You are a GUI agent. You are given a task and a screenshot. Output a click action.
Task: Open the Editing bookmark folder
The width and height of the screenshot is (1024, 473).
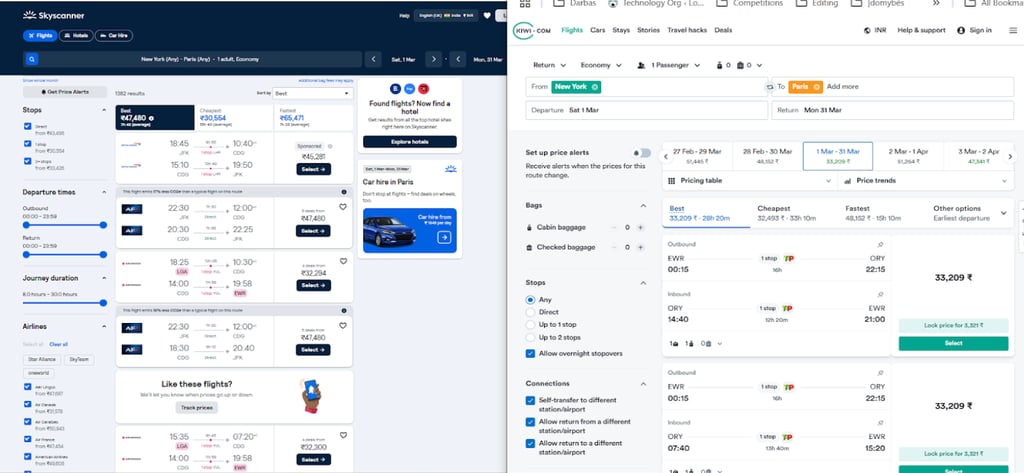click(819, 3)
